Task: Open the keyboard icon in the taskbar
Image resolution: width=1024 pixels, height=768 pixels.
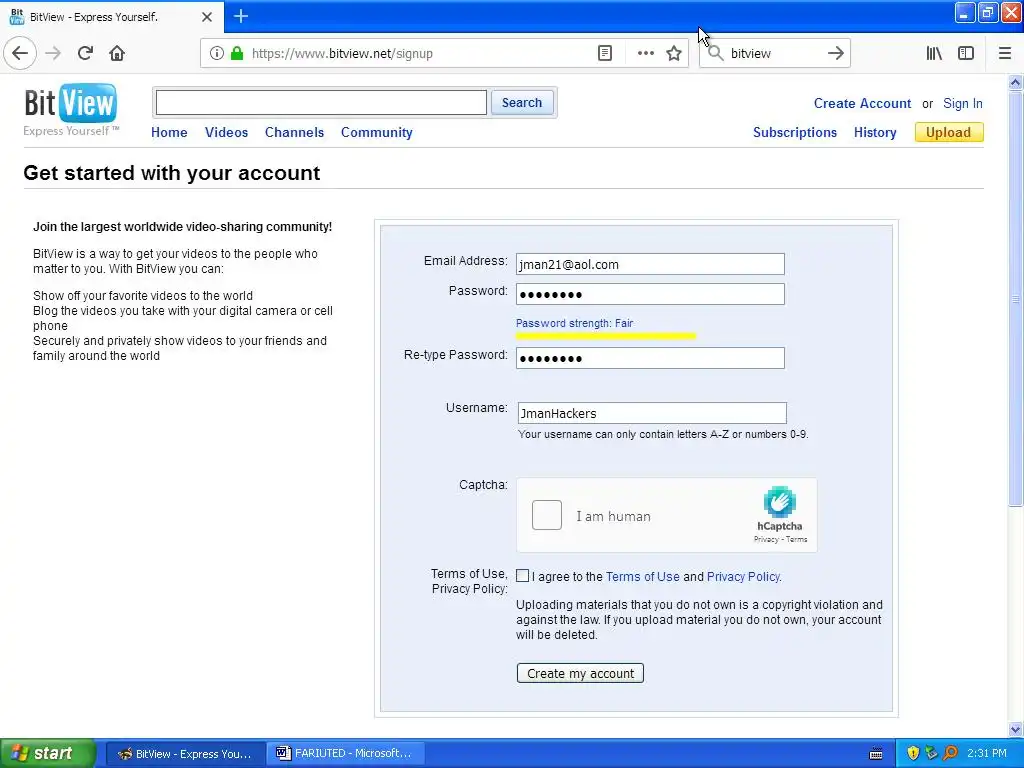Action: pyautogui.click(x=876, y=754)
